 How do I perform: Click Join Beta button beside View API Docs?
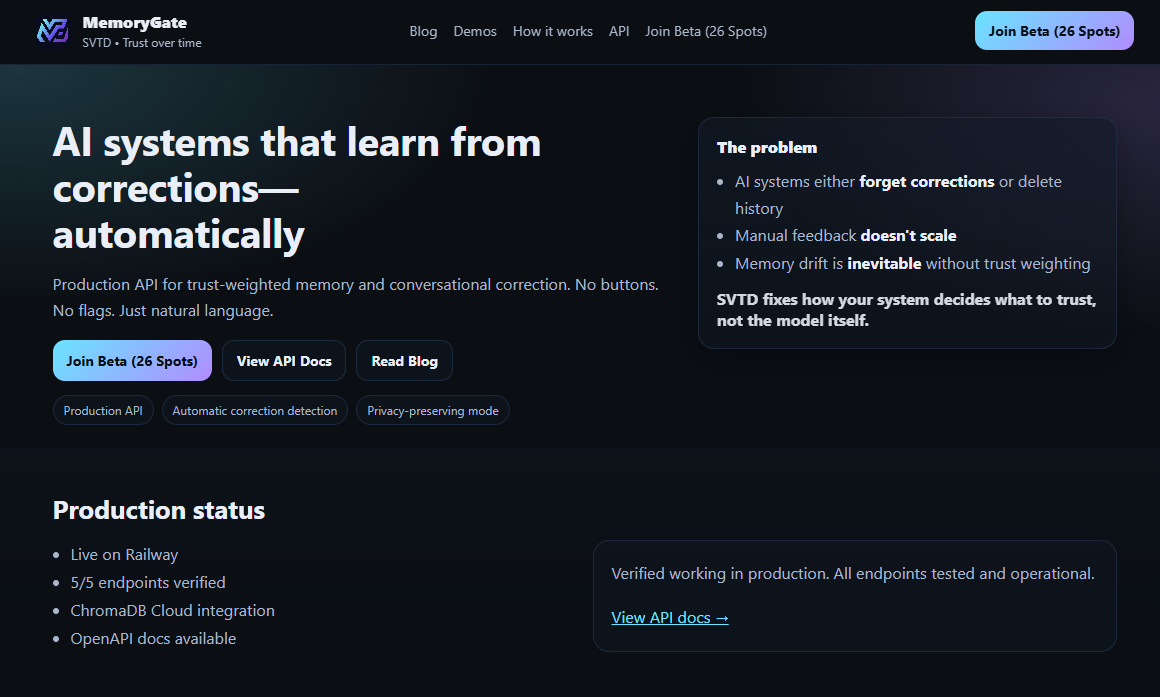(132, 361)
